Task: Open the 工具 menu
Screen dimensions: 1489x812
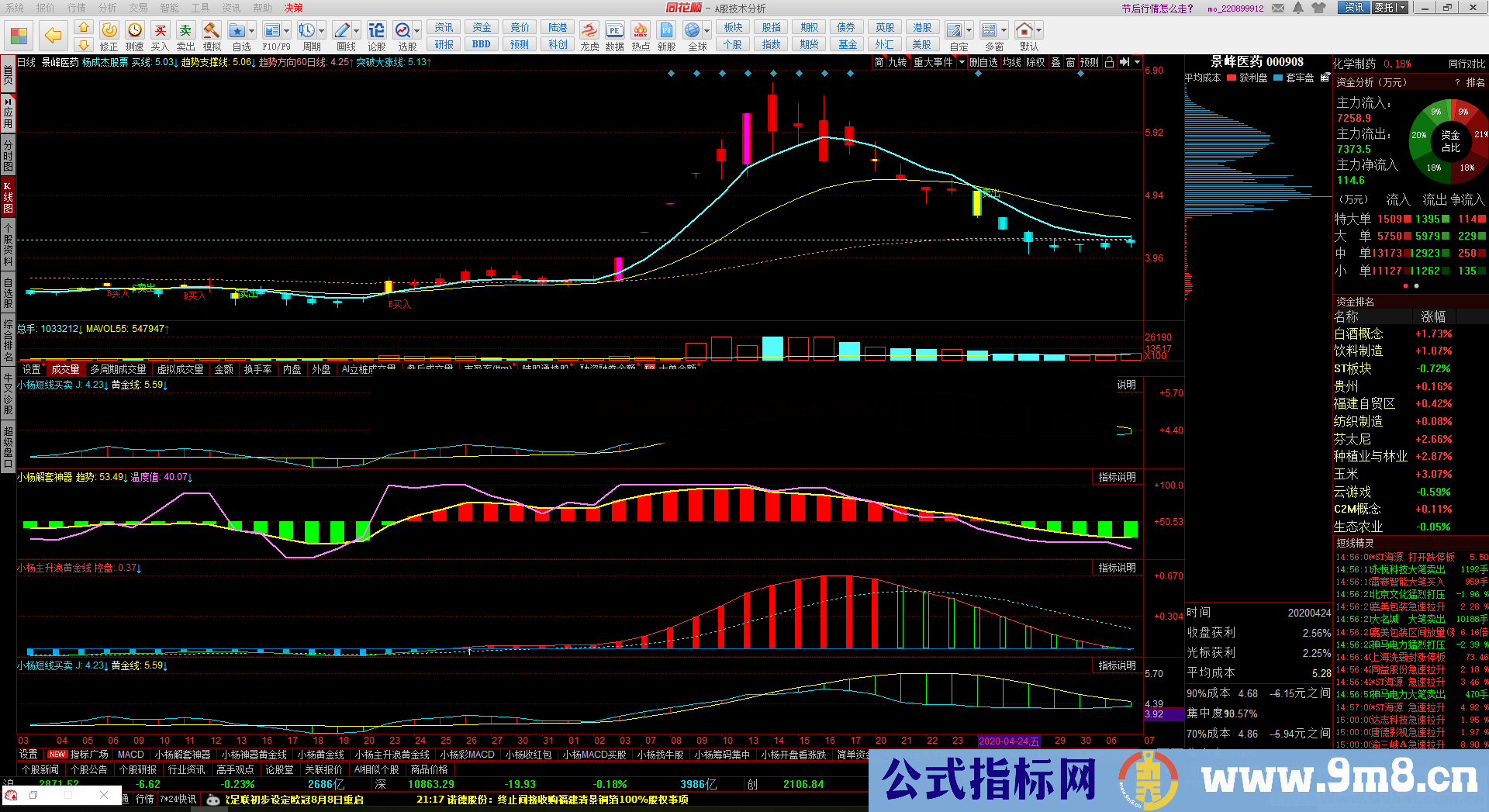Action: (x=200, y=8)
